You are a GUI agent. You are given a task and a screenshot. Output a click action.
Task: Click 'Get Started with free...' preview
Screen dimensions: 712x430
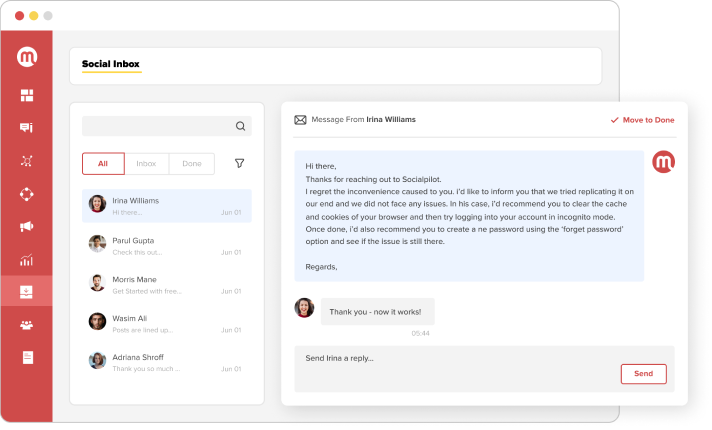[x=147, y=292]
